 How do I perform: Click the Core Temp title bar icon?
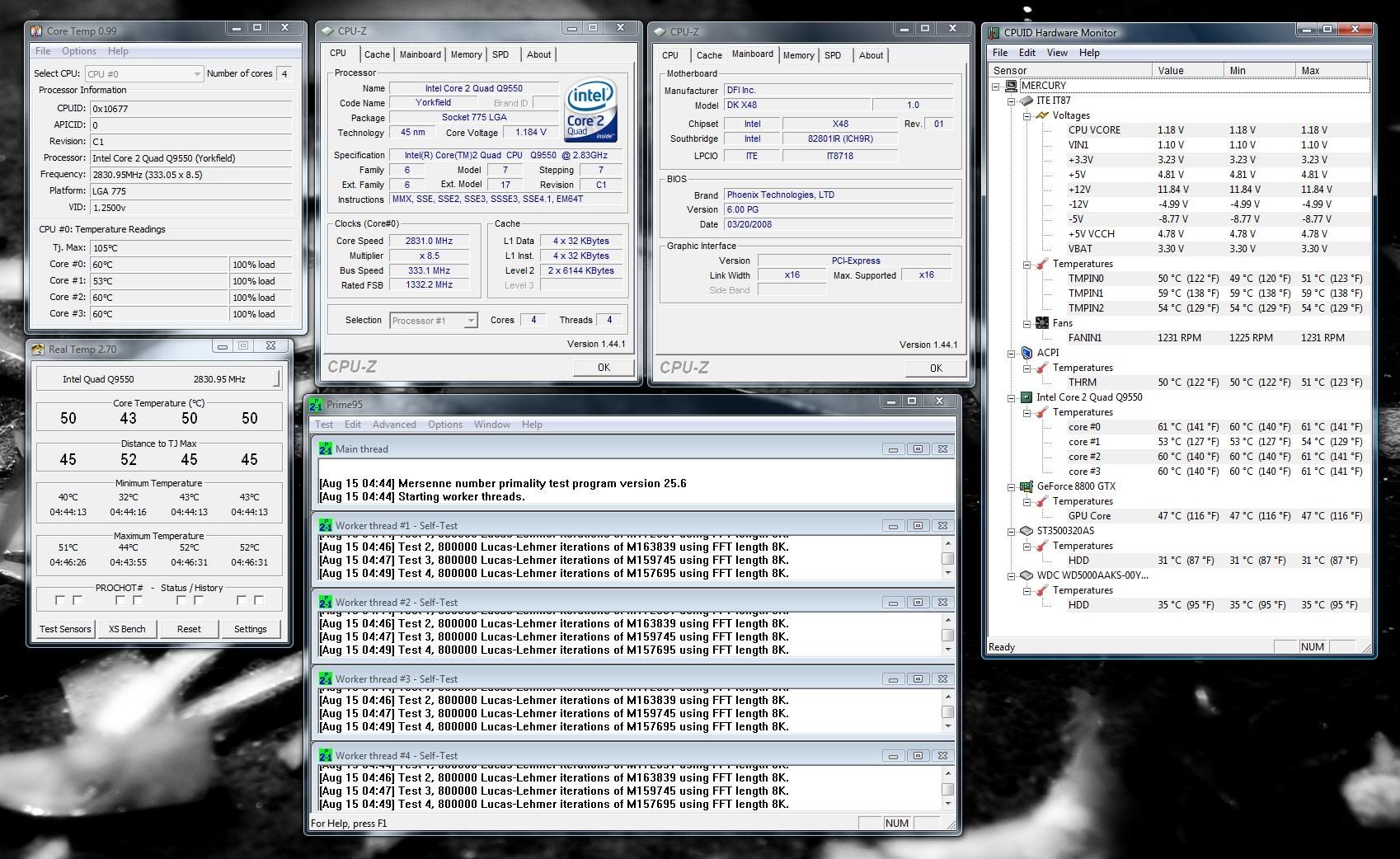point(35,31)
